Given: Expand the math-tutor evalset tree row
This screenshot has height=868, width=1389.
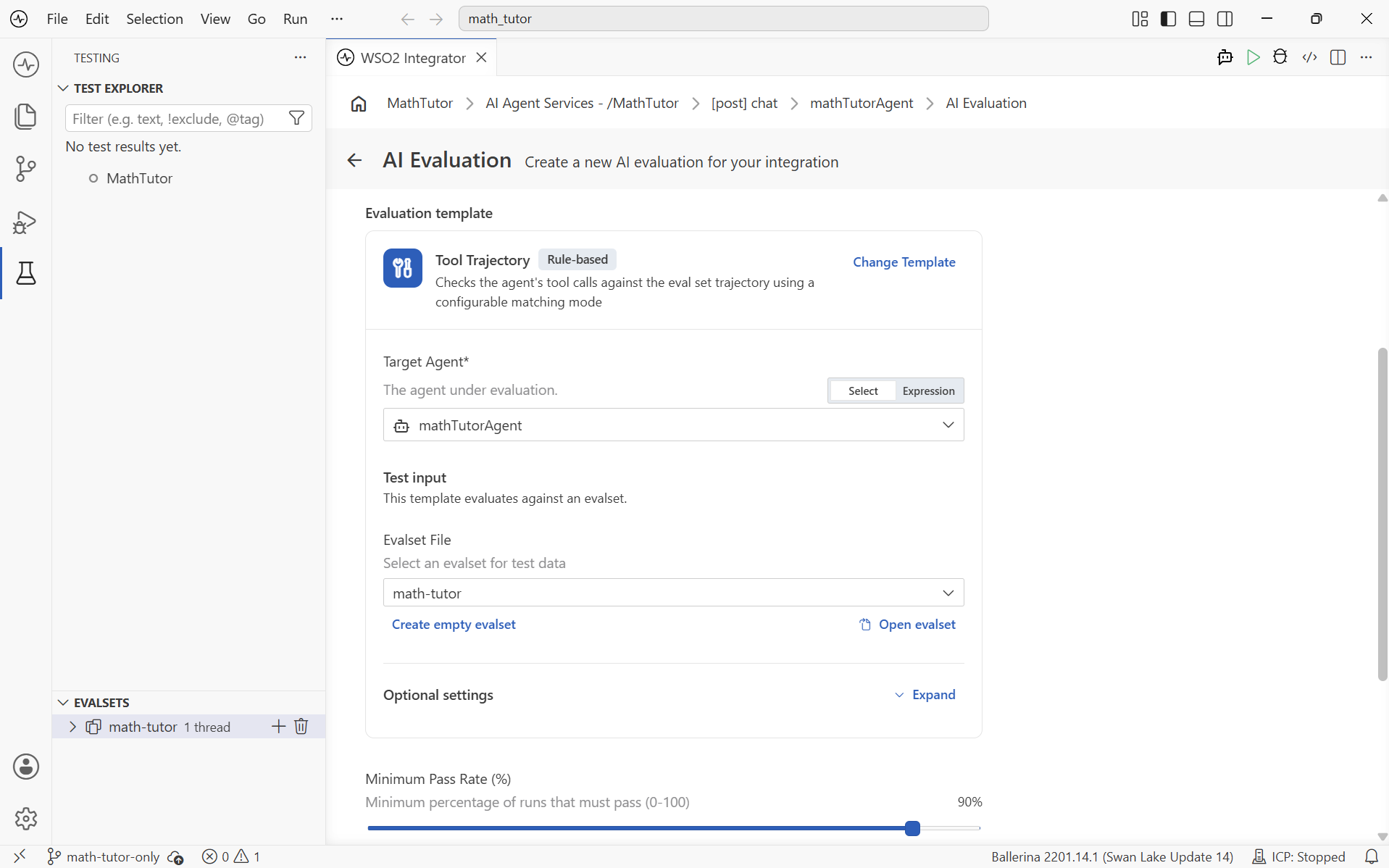Looking at the screenshot, I should (x=72, y=726).
